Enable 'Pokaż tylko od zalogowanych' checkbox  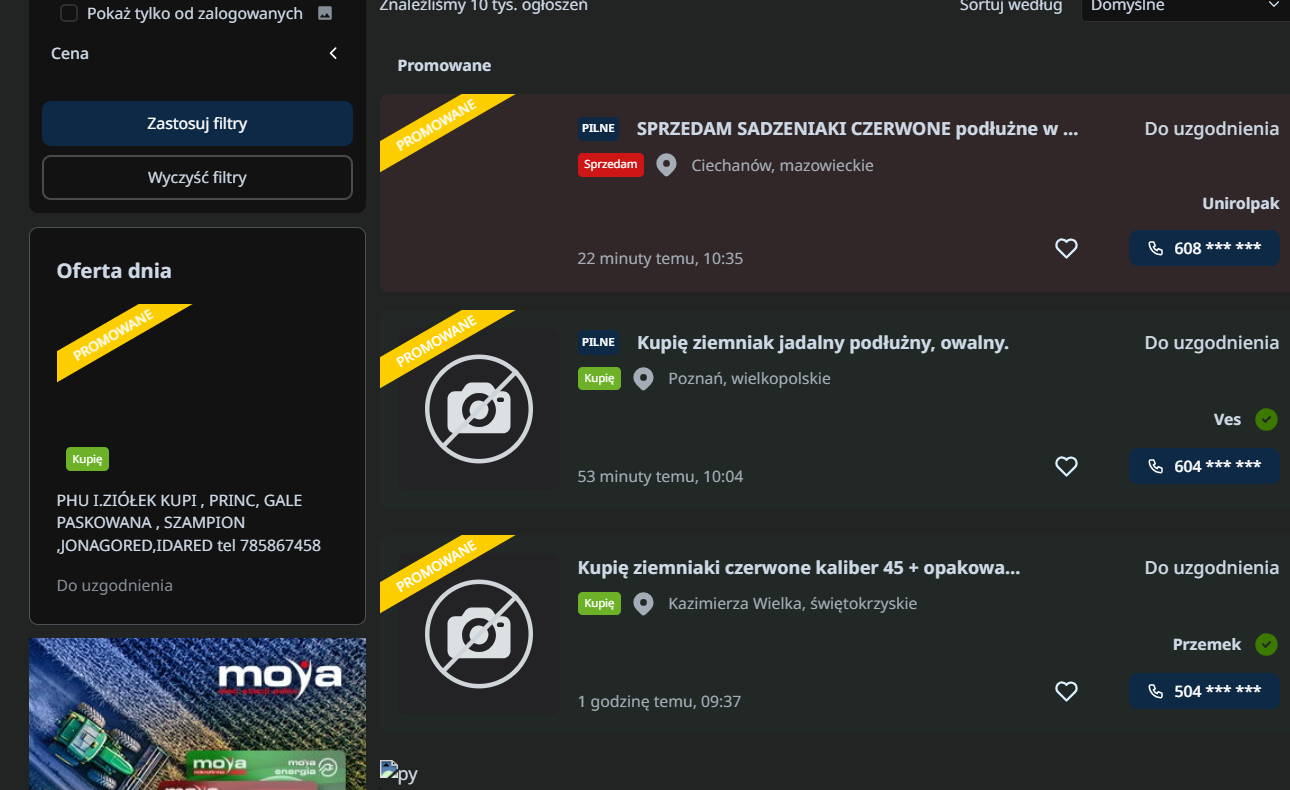pyautogui.click(x=69, y=13)
